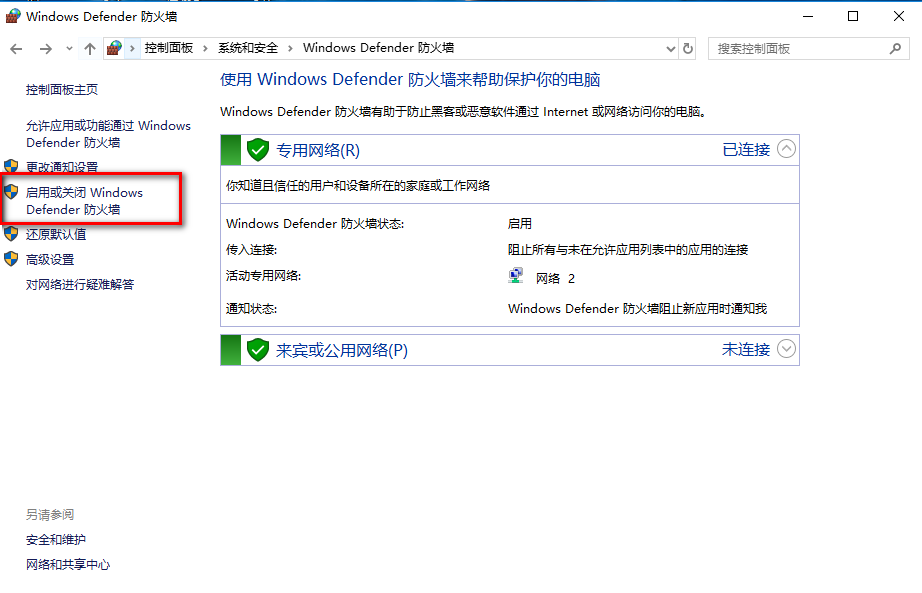The image size is (922, 593).
Task: Open 启用或关闭 Windows Defender 防火墙 link
Action: pyautogui.click(x=84, y=201)
